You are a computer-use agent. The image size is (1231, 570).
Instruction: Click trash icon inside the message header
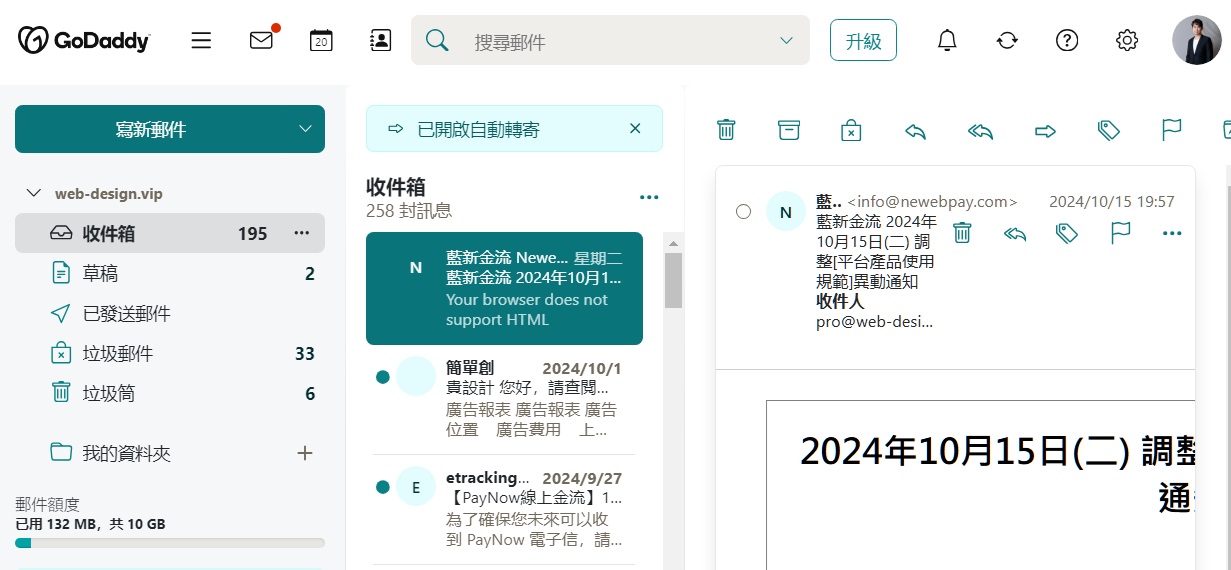(x=962, y=233)
